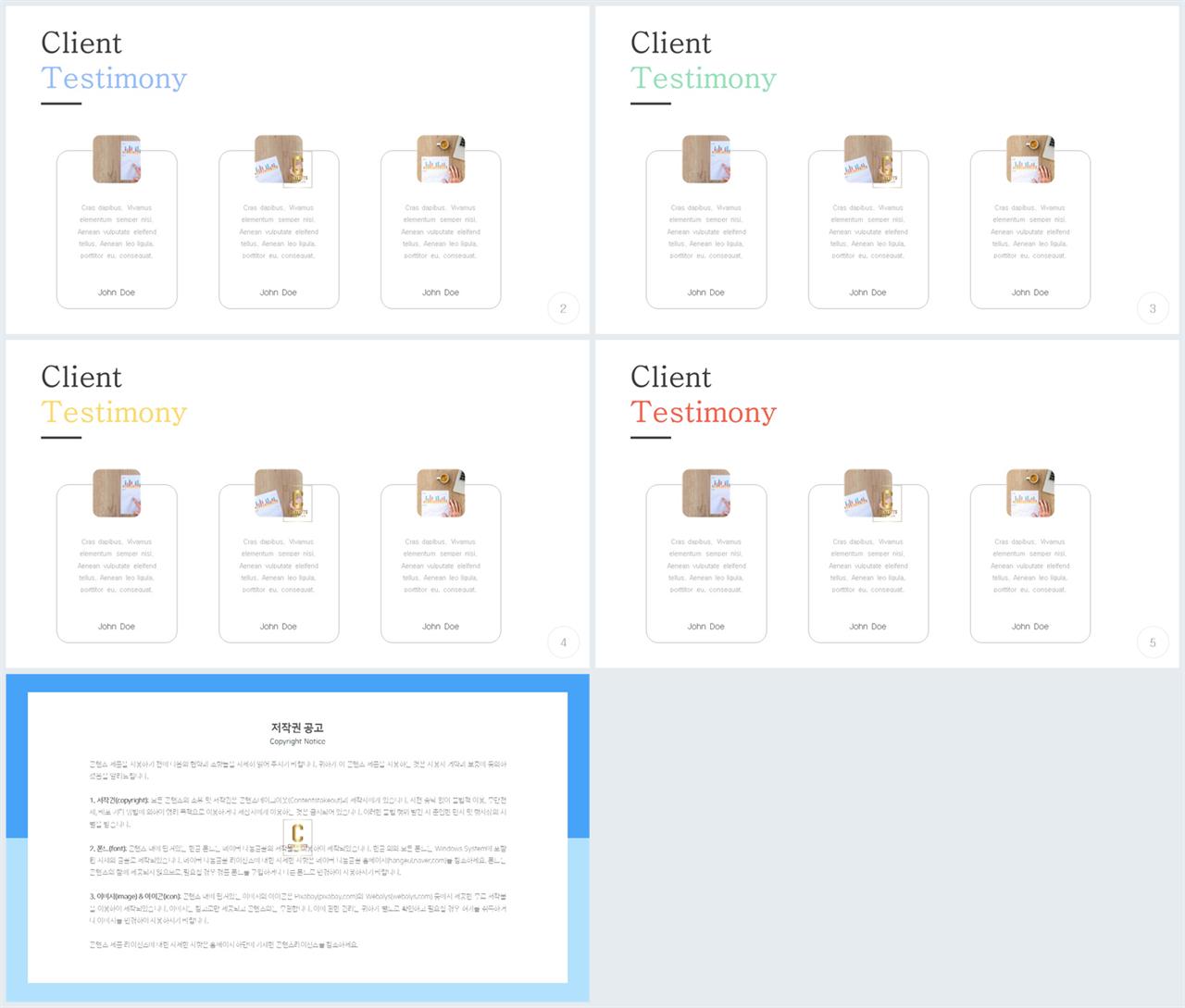This screenshot has width=1185, height=1008.
Task: Select 'Cras dapibus' paragraph in slide 5 middle card
Action: click(x=868, y=566)
